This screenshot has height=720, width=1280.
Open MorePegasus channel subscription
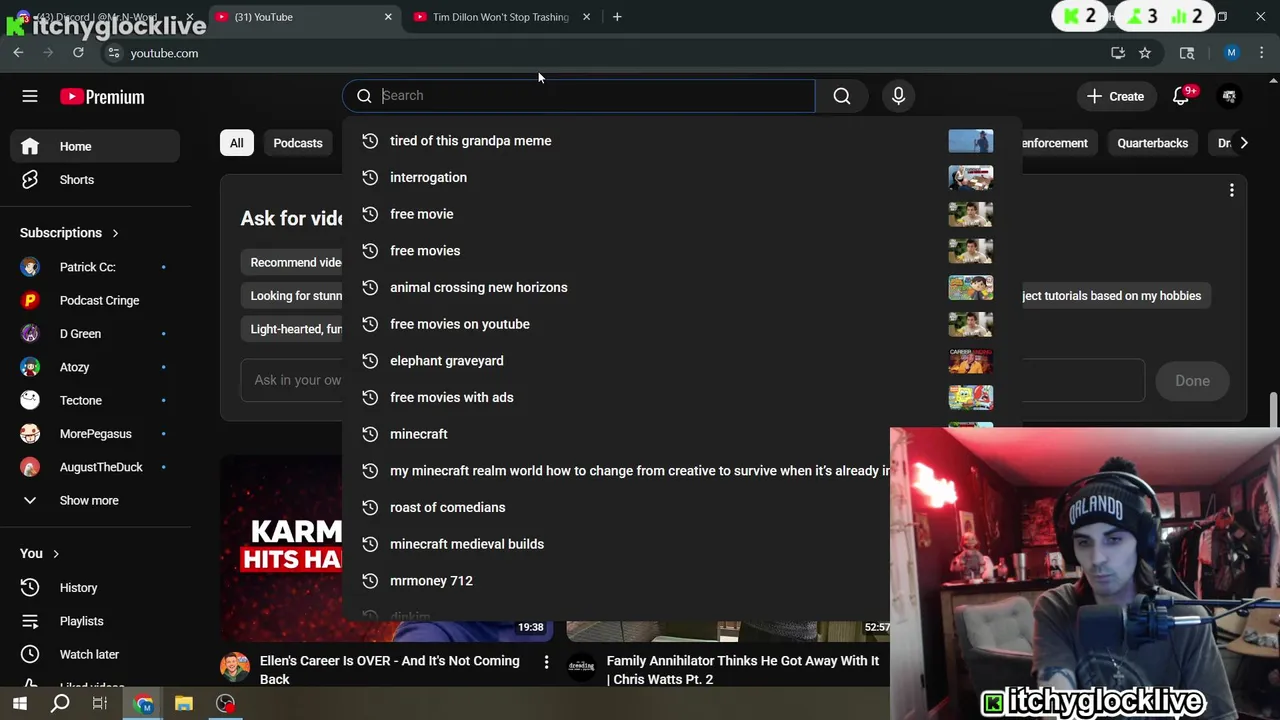click(x=96, y=434)
